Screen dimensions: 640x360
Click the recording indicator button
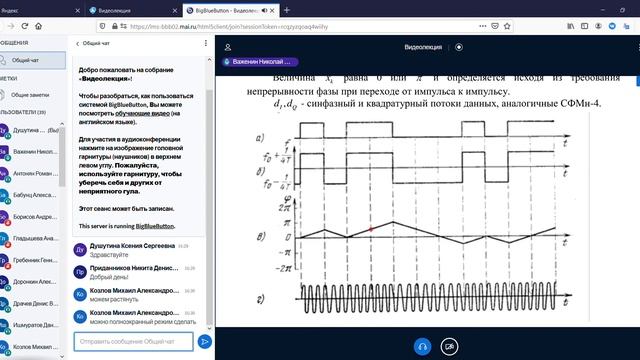(459, 47)
